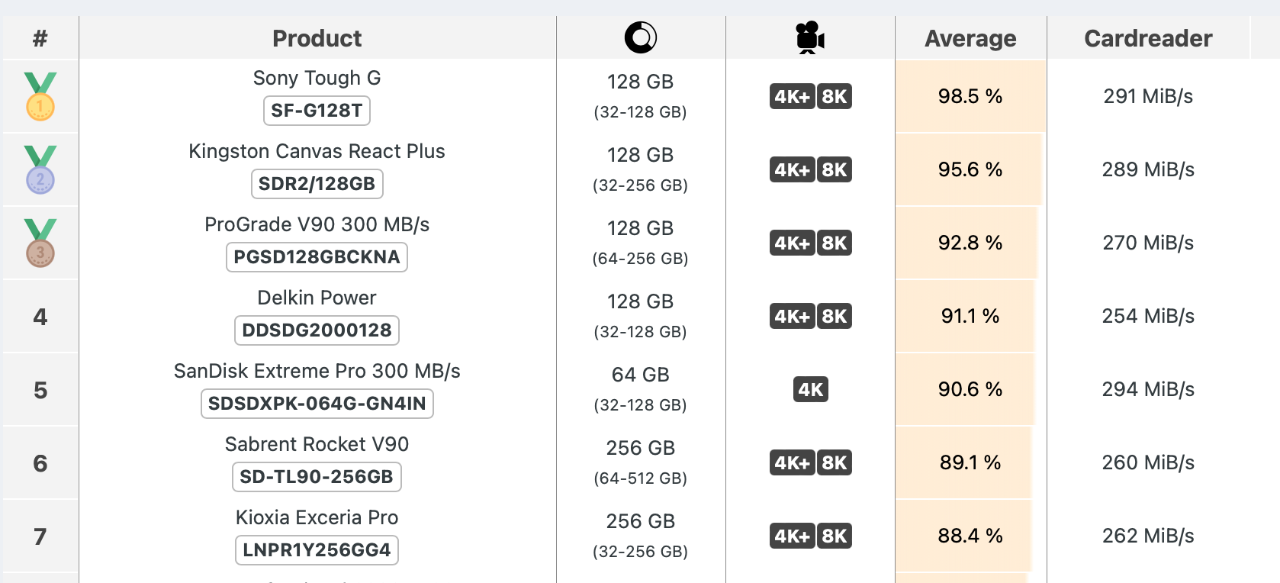This screenshot has width=1280, height=583.
Task: Click the 89.1 % average bar for Sabrent
Action: pyautogui.click(x=970, y=462)
